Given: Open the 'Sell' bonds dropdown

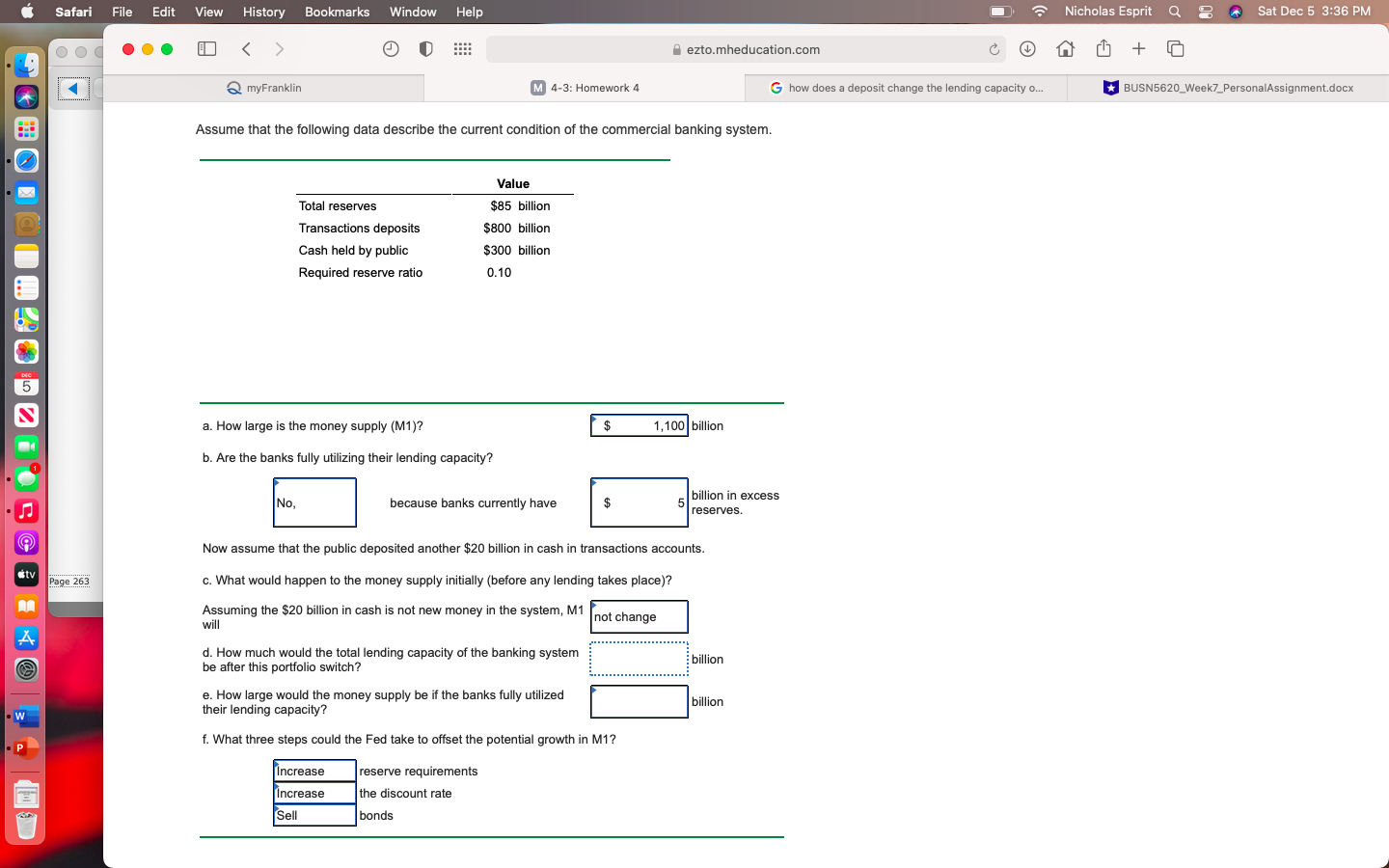Looking at the screenshot, I should click(x=314, y=815).
